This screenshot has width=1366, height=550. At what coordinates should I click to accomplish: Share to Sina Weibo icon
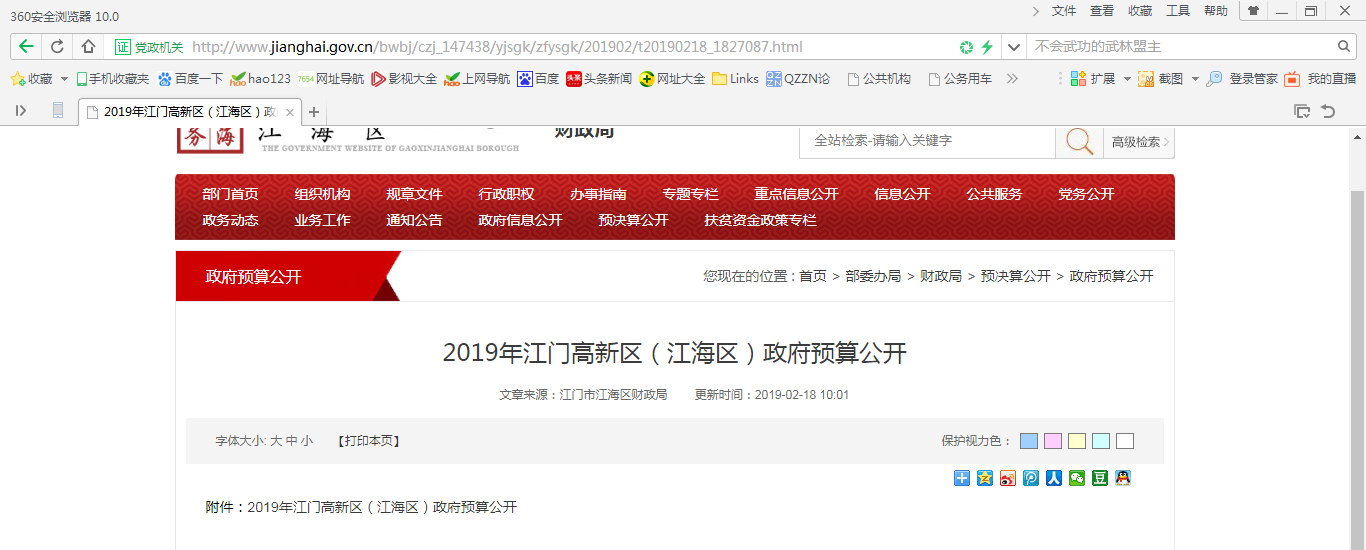click(x=1008, y=478)
